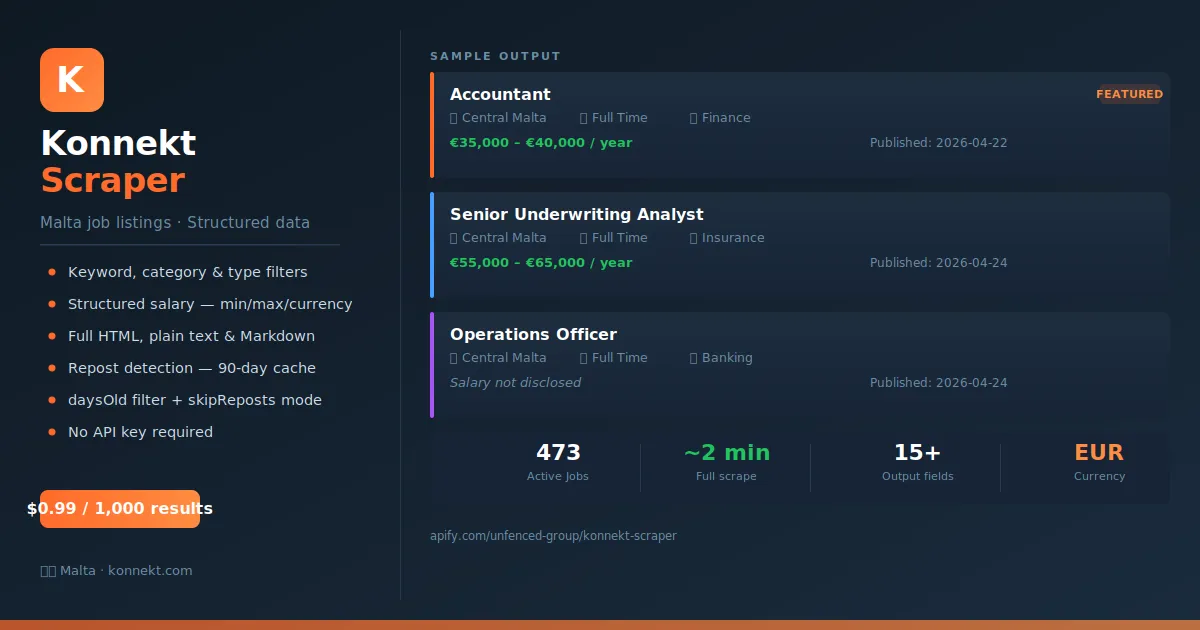Click the orange K logo icon
The image size is (1200, 630).
(x=72, y=80)
